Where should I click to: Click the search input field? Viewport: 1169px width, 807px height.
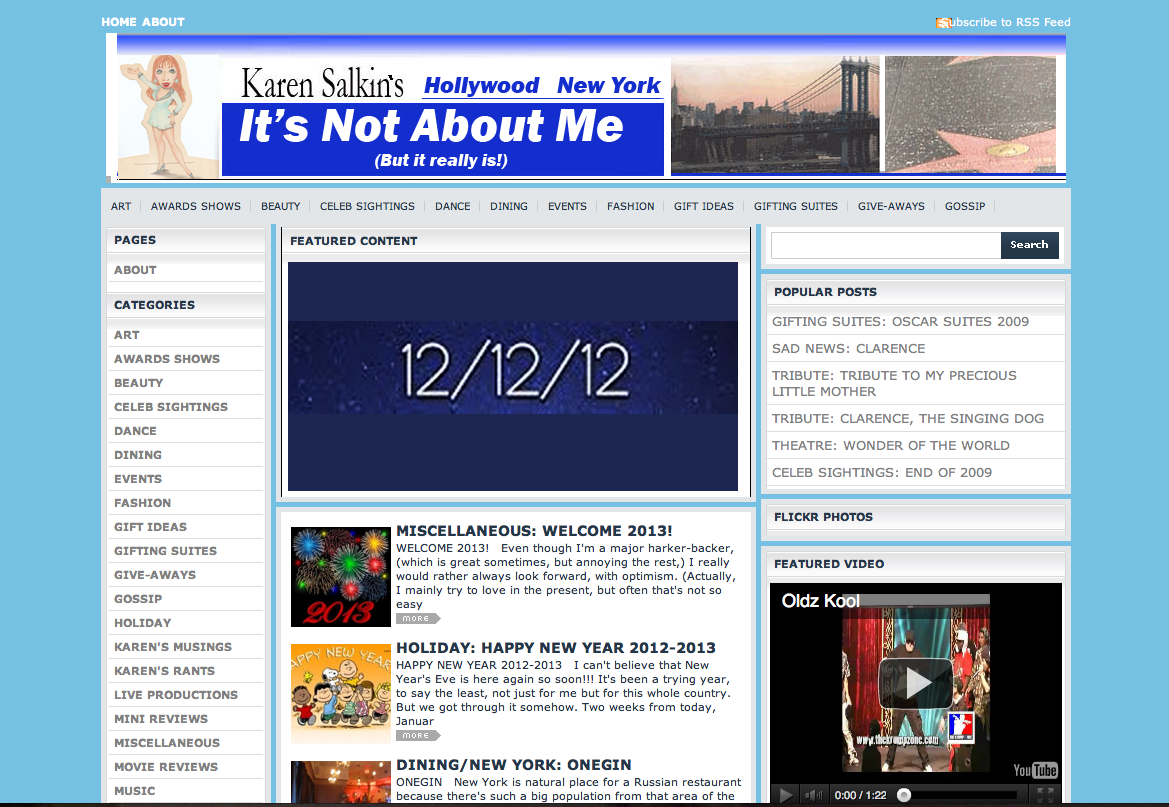[886, 245]
